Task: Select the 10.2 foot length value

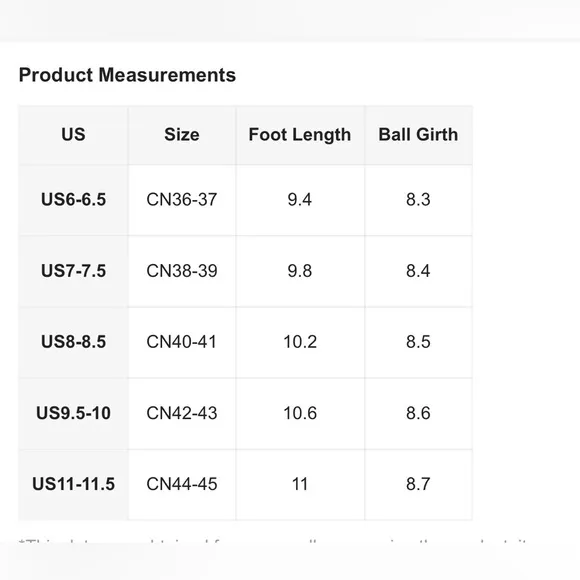Action: click(300, 342)
